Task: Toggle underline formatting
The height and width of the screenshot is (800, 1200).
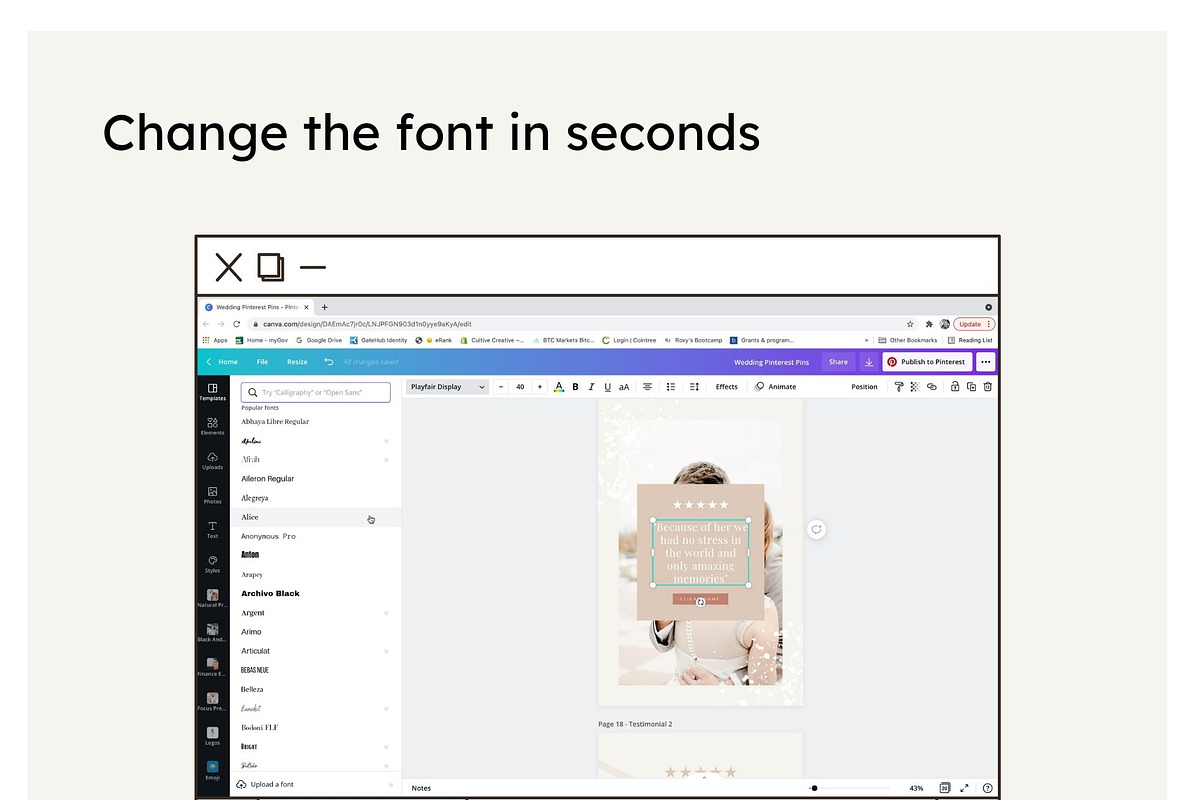Action: (607, 387)
